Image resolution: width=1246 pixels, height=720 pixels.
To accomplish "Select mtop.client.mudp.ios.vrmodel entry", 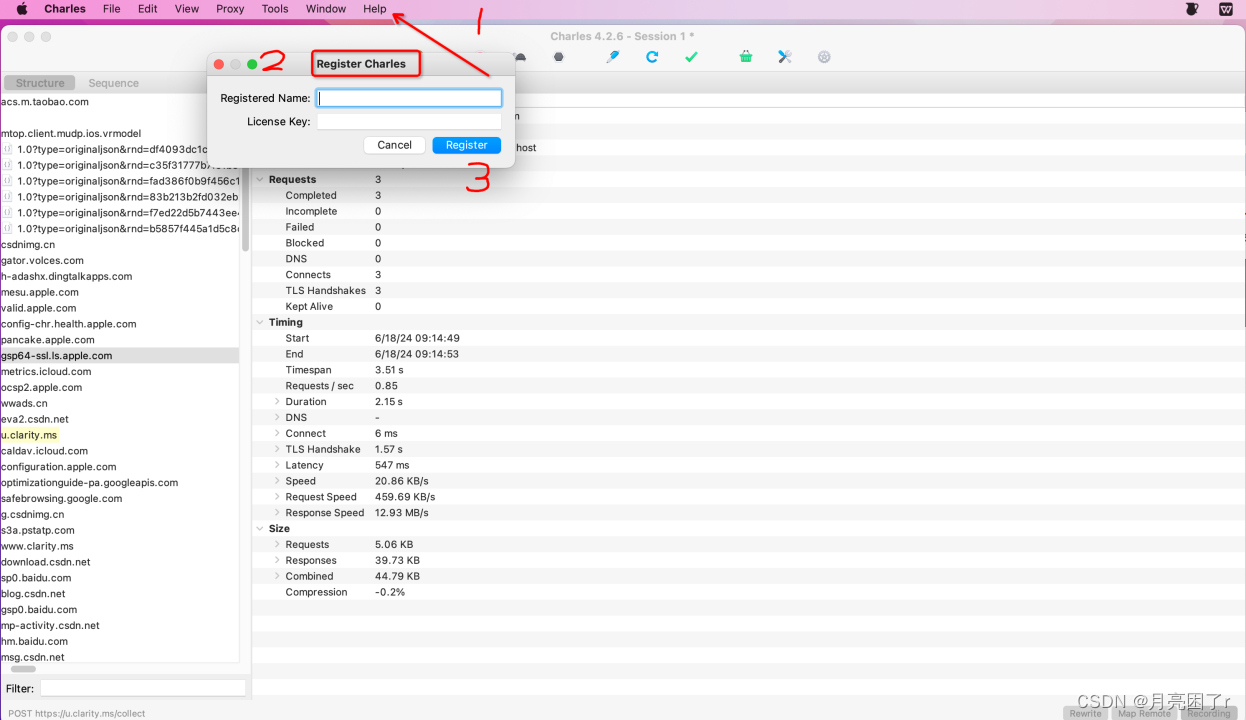I will coord(71,133).
